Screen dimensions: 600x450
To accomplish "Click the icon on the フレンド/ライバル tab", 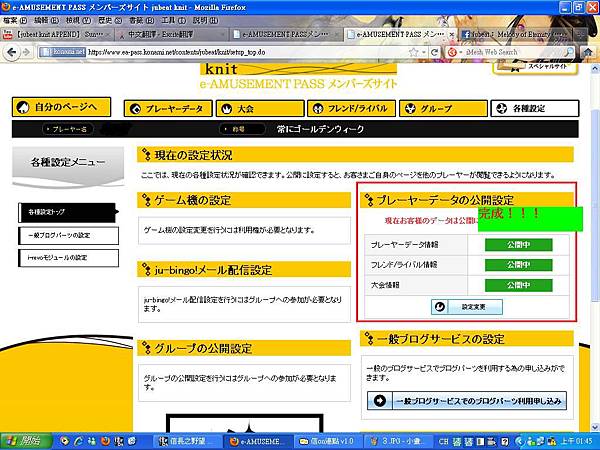I will pos(318,109).
